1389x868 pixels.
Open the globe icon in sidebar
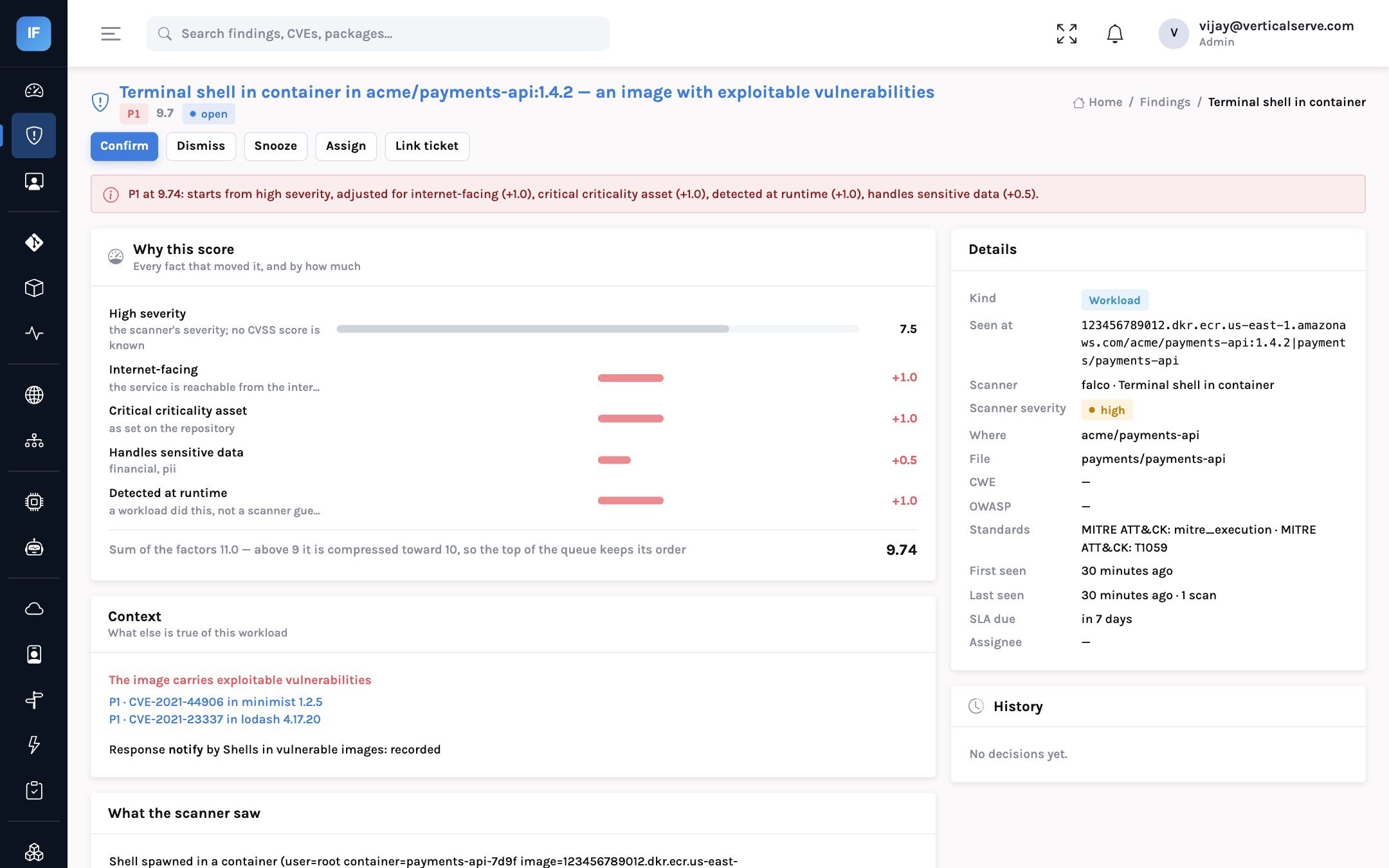(34, 395)
